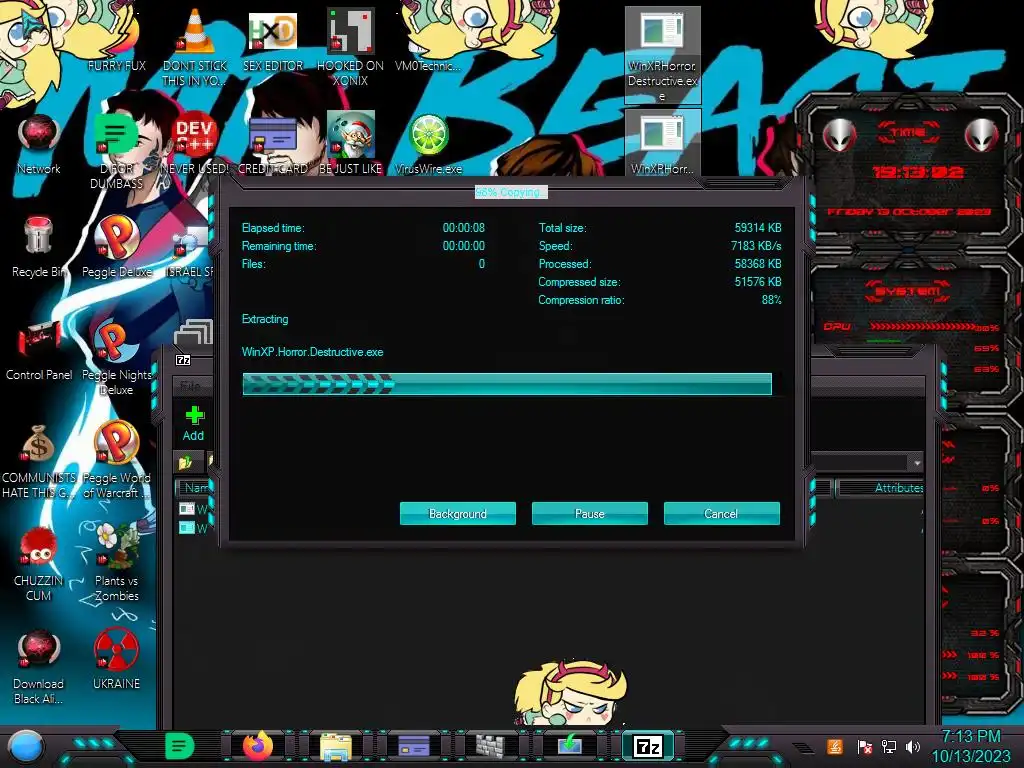This screenshot has width=1024, height=768.
Task: Launch Plants vs Zombies
Action: pyautogui.click(x=116, y=564)
